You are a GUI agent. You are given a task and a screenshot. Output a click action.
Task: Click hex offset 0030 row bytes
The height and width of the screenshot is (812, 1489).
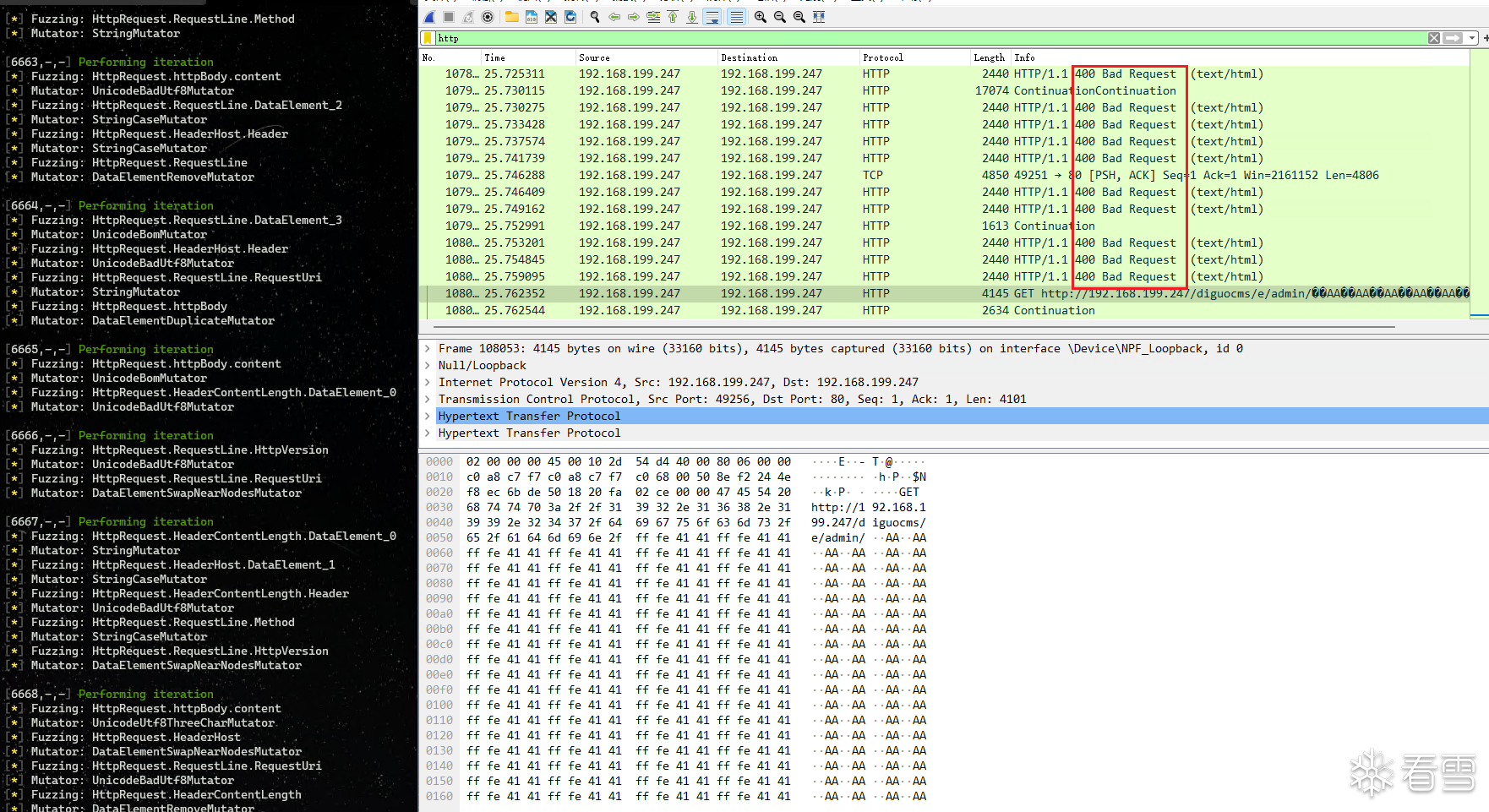click(x=628, y=507)
